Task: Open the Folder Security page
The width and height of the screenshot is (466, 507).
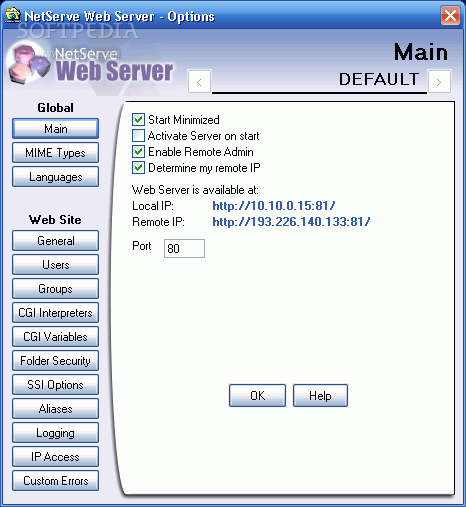Action: point(55,361)
